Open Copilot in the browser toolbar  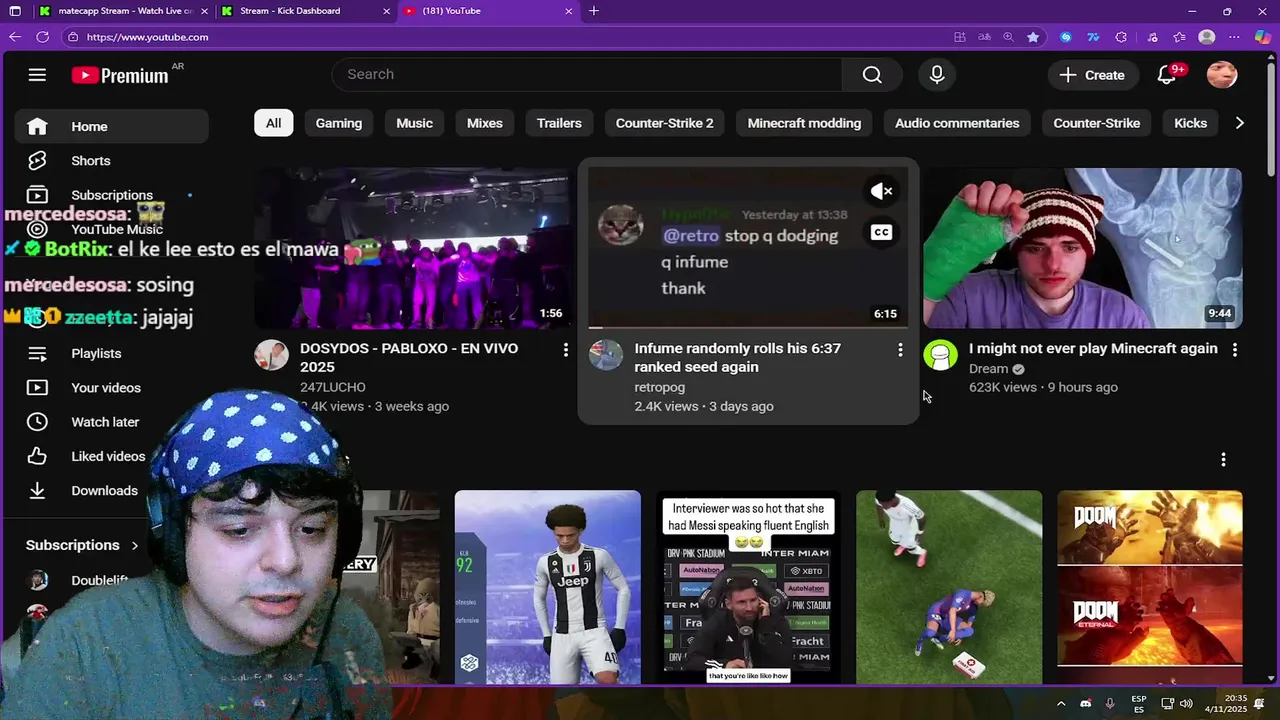tap(1263, 37)
